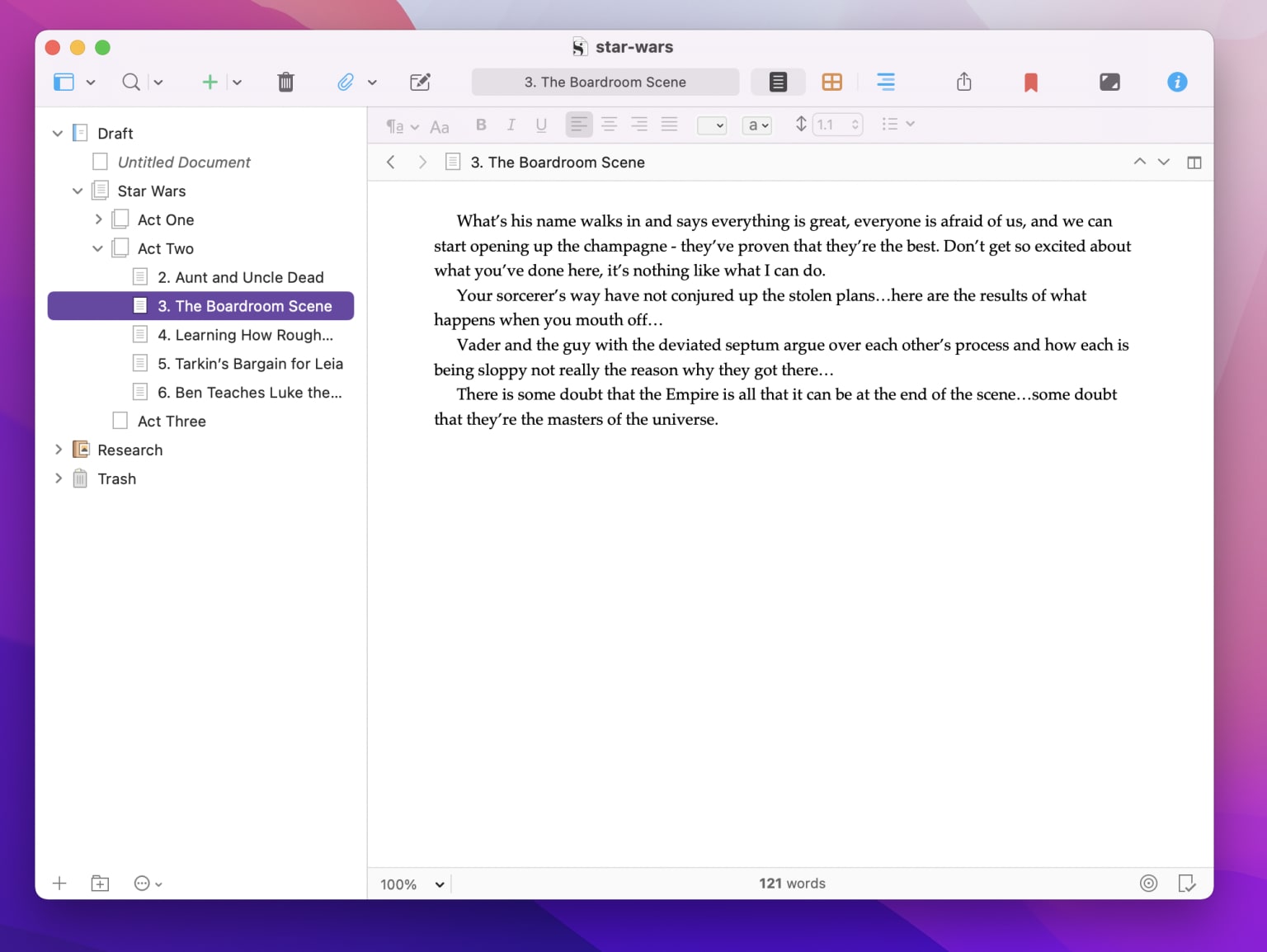Screen dimensions: 1267x952
Task: Go to the next document with down chevron
Action: point(1164,162)
